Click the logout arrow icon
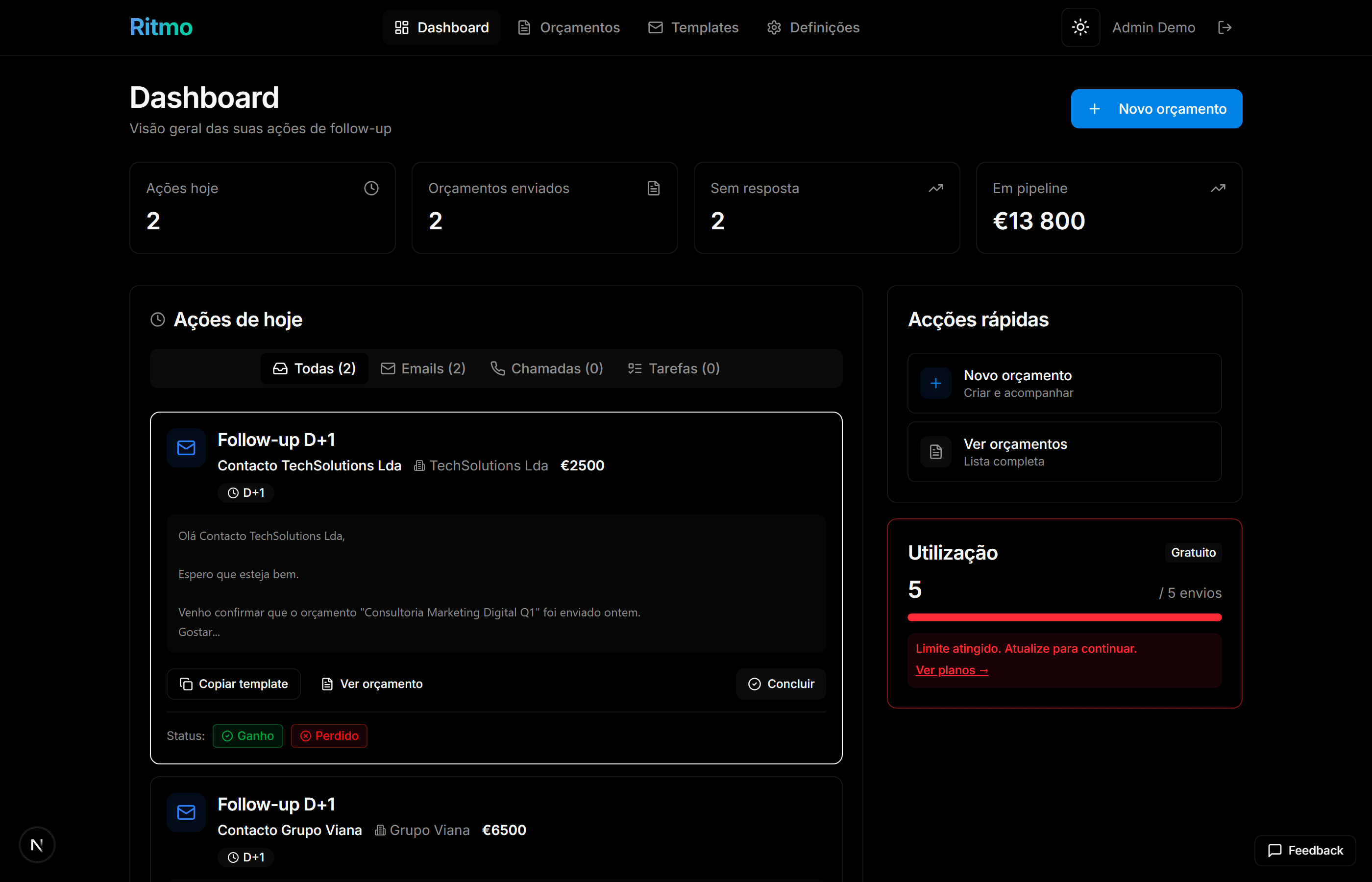 [1224, 27]
